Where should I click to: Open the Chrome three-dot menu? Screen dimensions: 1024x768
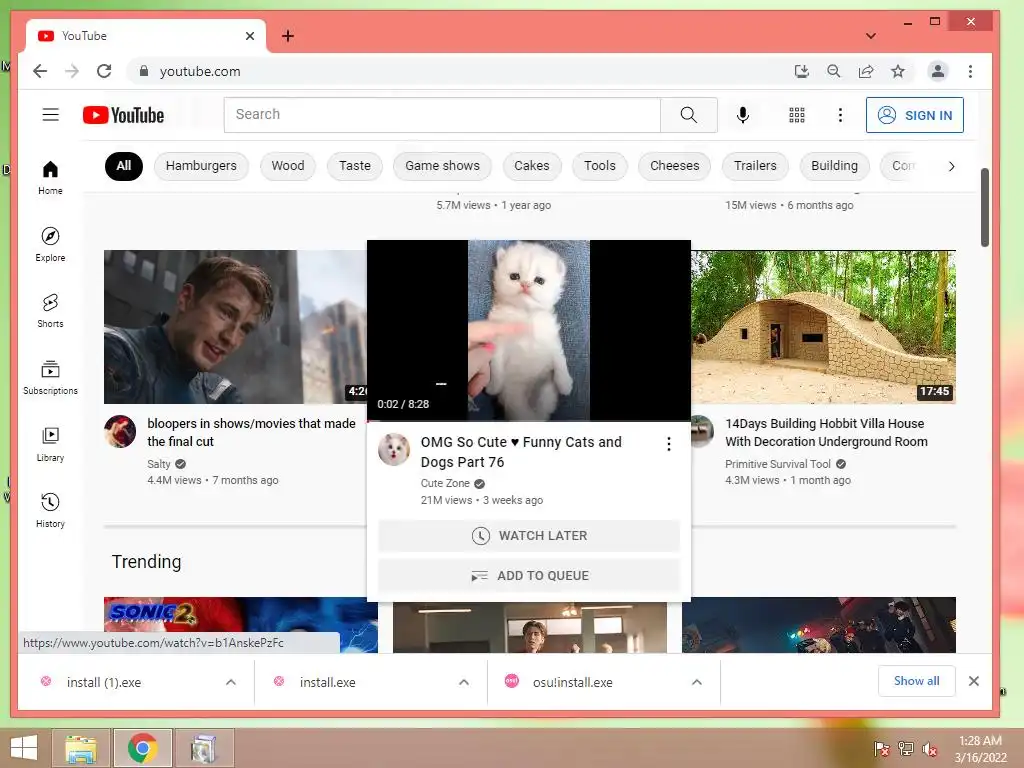coord(970,71)
